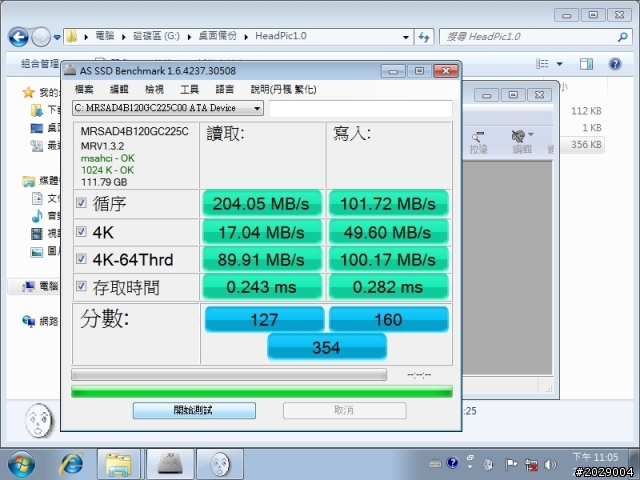Click the read access time 0.243 ms
Image resolution: width=640 pixels, height=480 pixels.
coord(262,287)
